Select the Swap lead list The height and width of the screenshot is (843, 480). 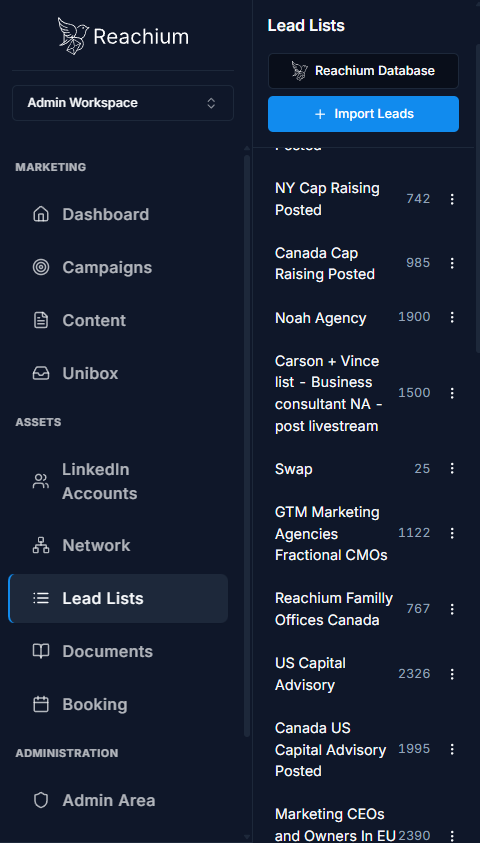pyautogui.click(x=293, y=469)
